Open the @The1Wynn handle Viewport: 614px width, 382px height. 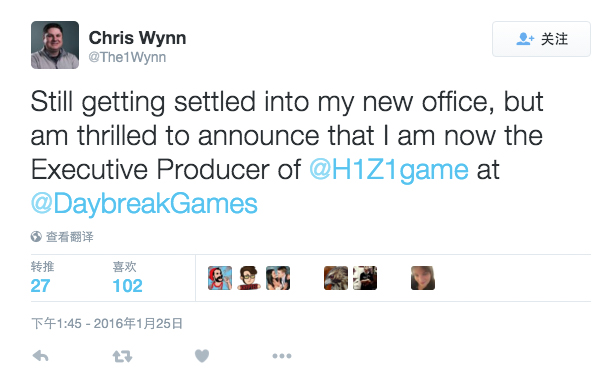tap(127, 57)
